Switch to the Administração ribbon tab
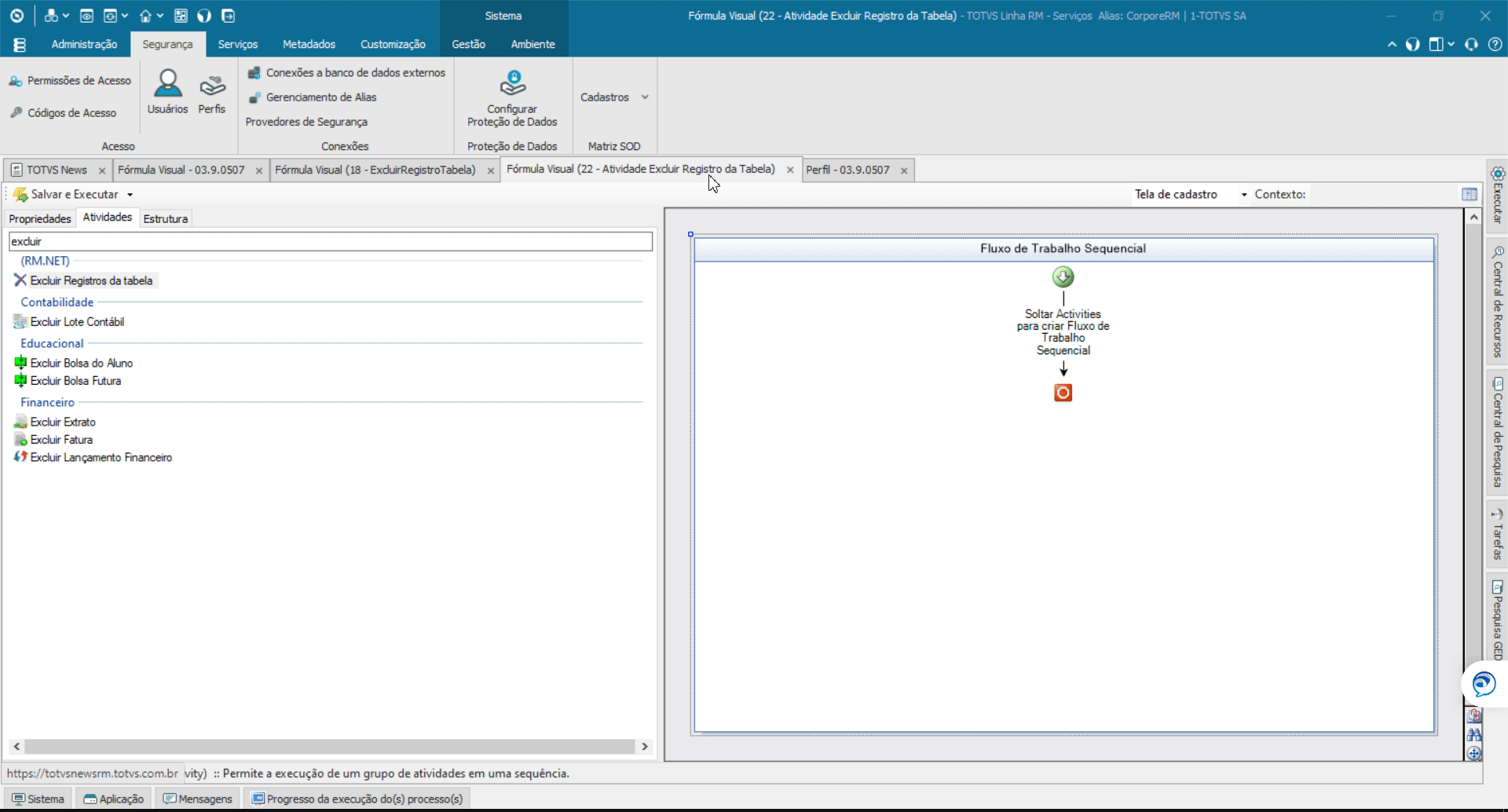The height and width of the screenshot is (812, 1508). click(84, 45)
